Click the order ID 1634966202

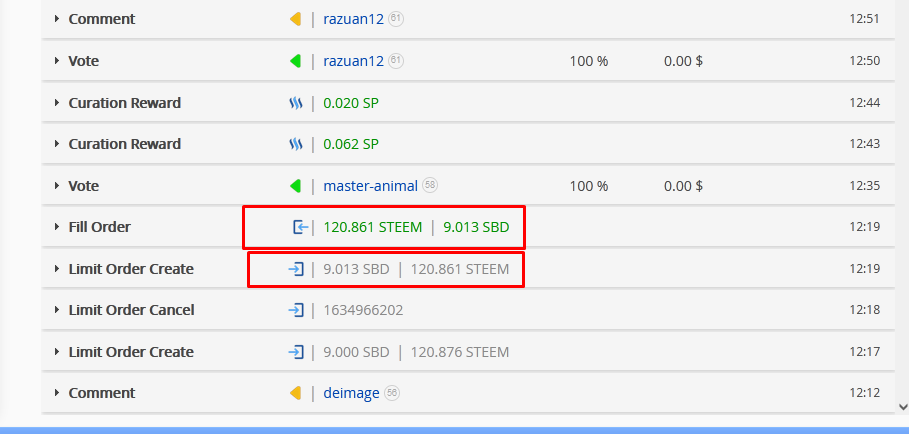pyautogui.click(x=363, y=310)
